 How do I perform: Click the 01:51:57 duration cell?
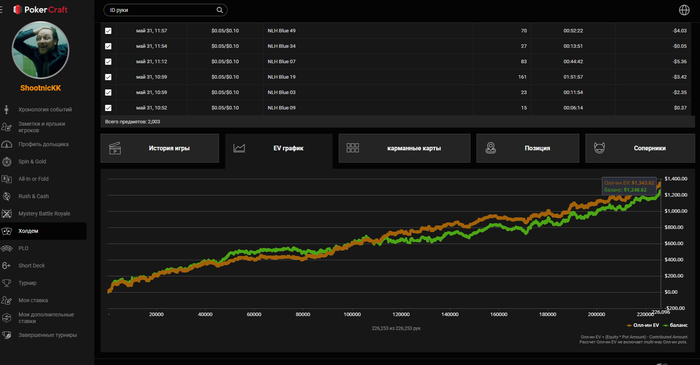(x=573, y=77)
